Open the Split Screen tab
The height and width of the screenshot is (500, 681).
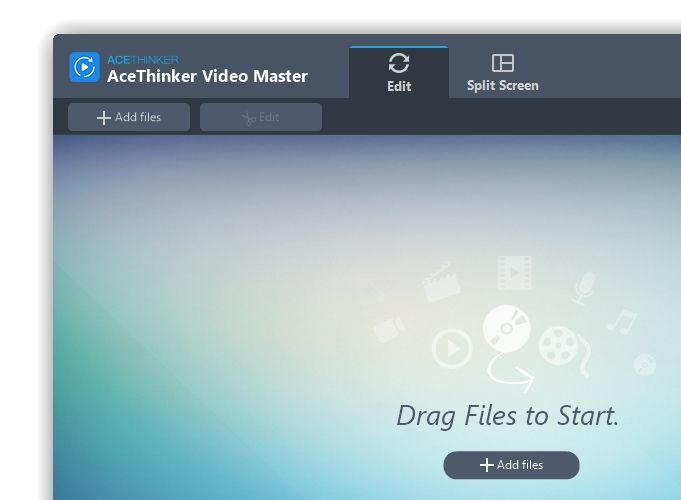point(502,73)
